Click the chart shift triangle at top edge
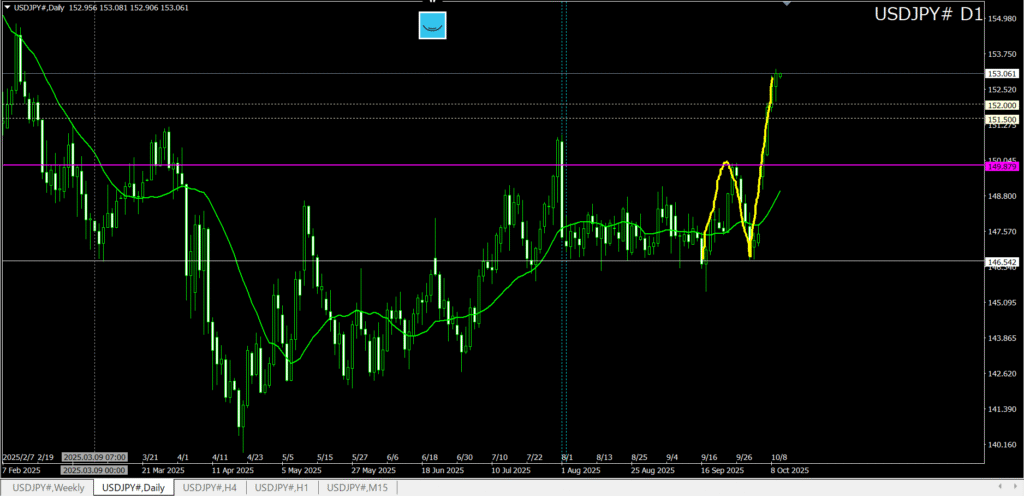 [x=787, y=4]
